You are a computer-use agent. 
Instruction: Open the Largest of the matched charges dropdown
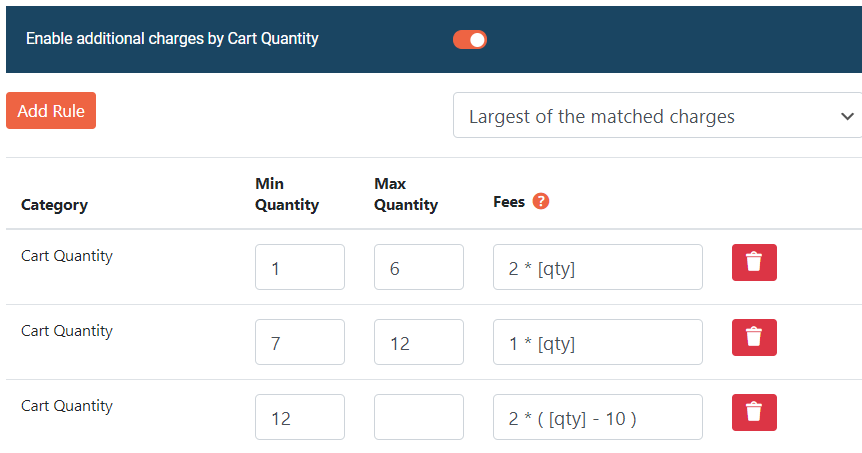(657, 116)
